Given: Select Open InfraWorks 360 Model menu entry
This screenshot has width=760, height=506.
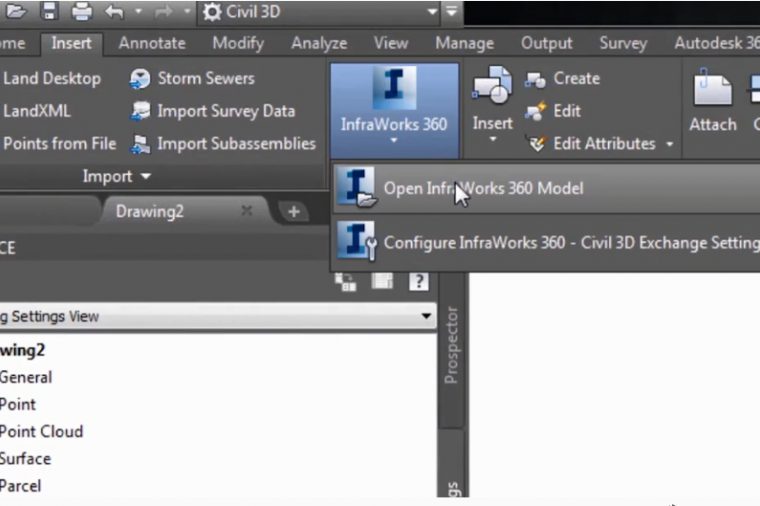Looking at the screenshot, I should [546, 188].
